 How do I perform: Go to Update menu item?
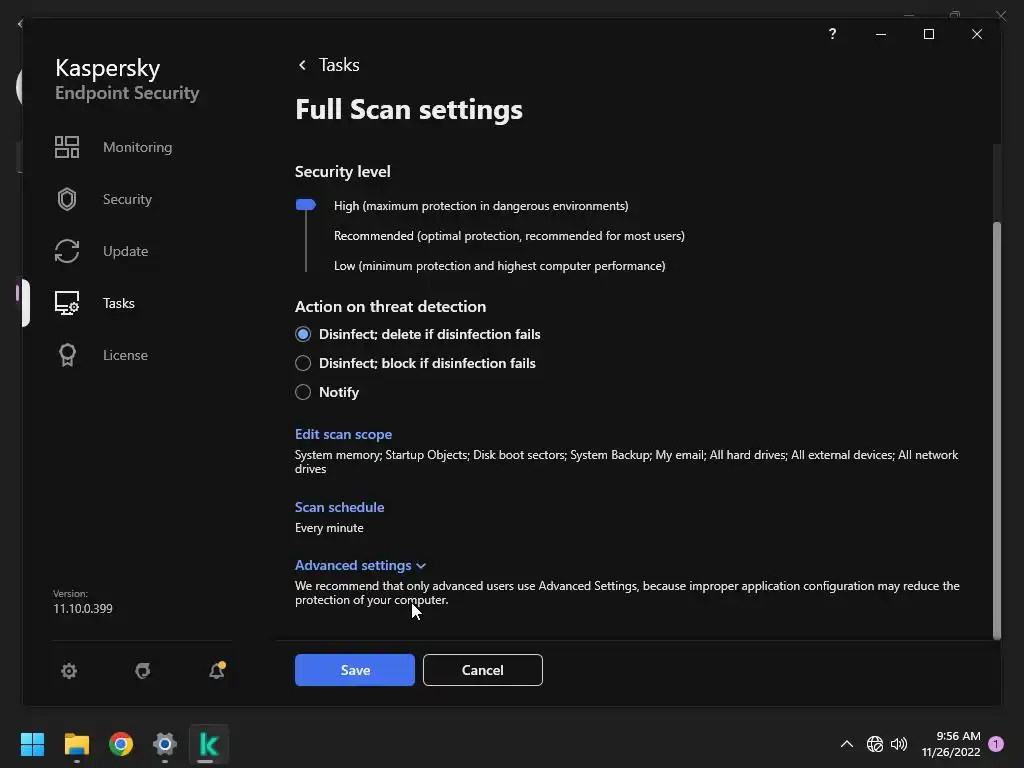(125, 251)
